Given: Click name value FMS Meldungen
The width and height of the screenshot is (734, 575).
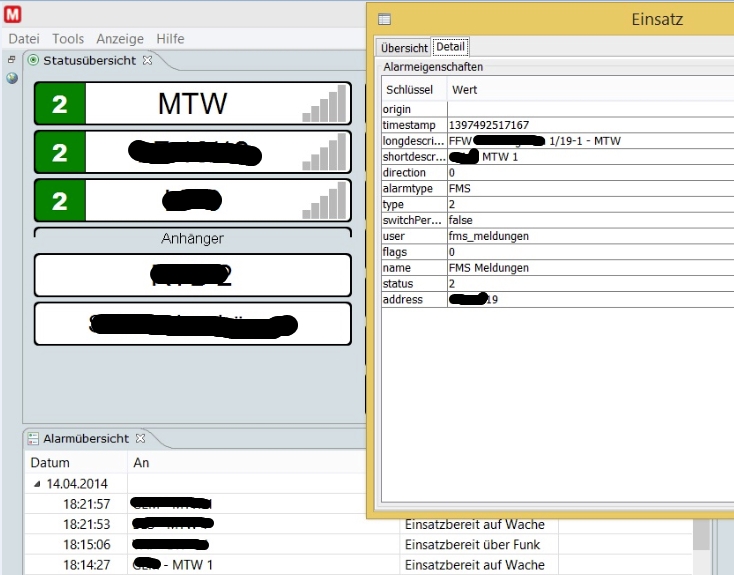Looking at the screenshot, I should coord(489,268).
